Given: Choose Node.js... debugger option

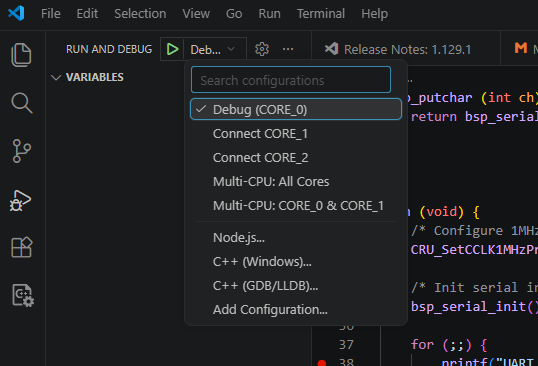Looking at the screenshot, I should pos(296,237).
